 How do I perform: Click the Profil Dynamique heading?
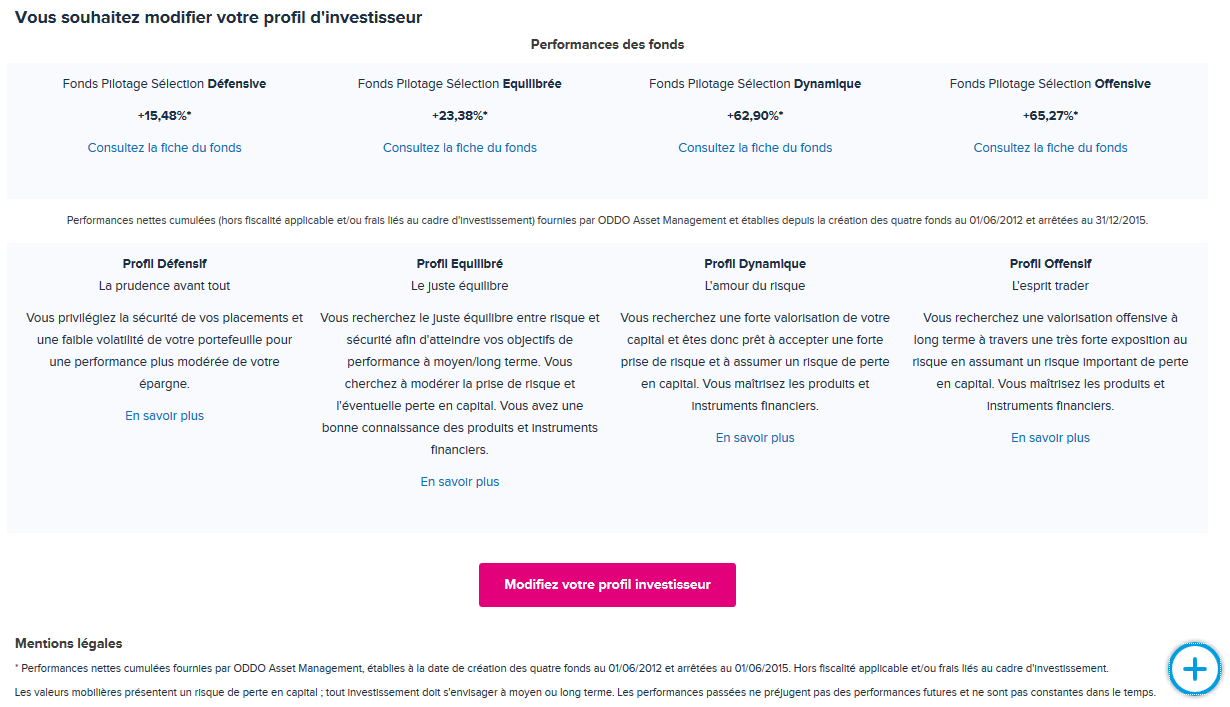755,264
